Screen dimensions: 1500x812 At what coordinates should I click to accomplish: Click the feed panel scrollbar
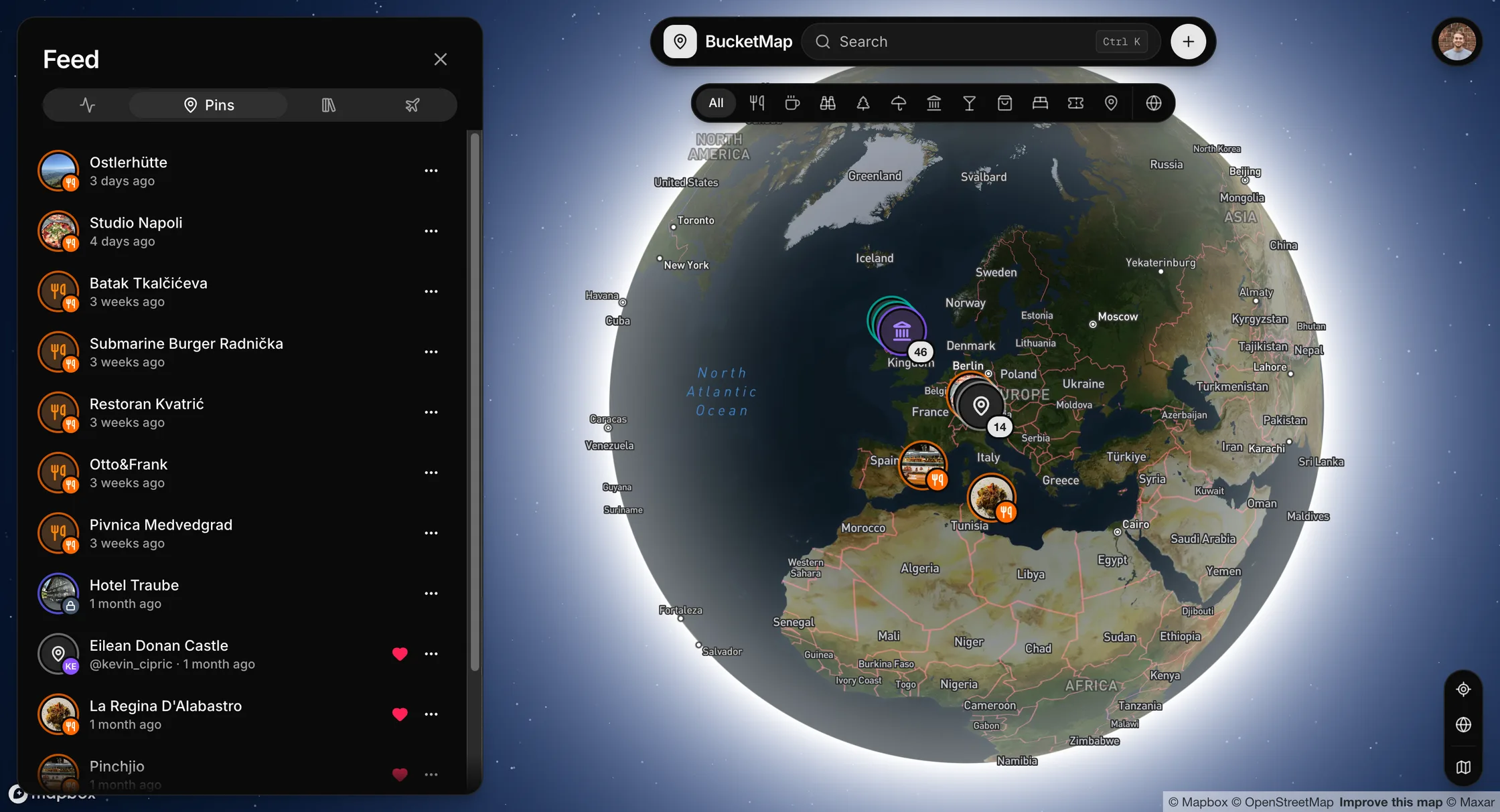tap(475, 402)
